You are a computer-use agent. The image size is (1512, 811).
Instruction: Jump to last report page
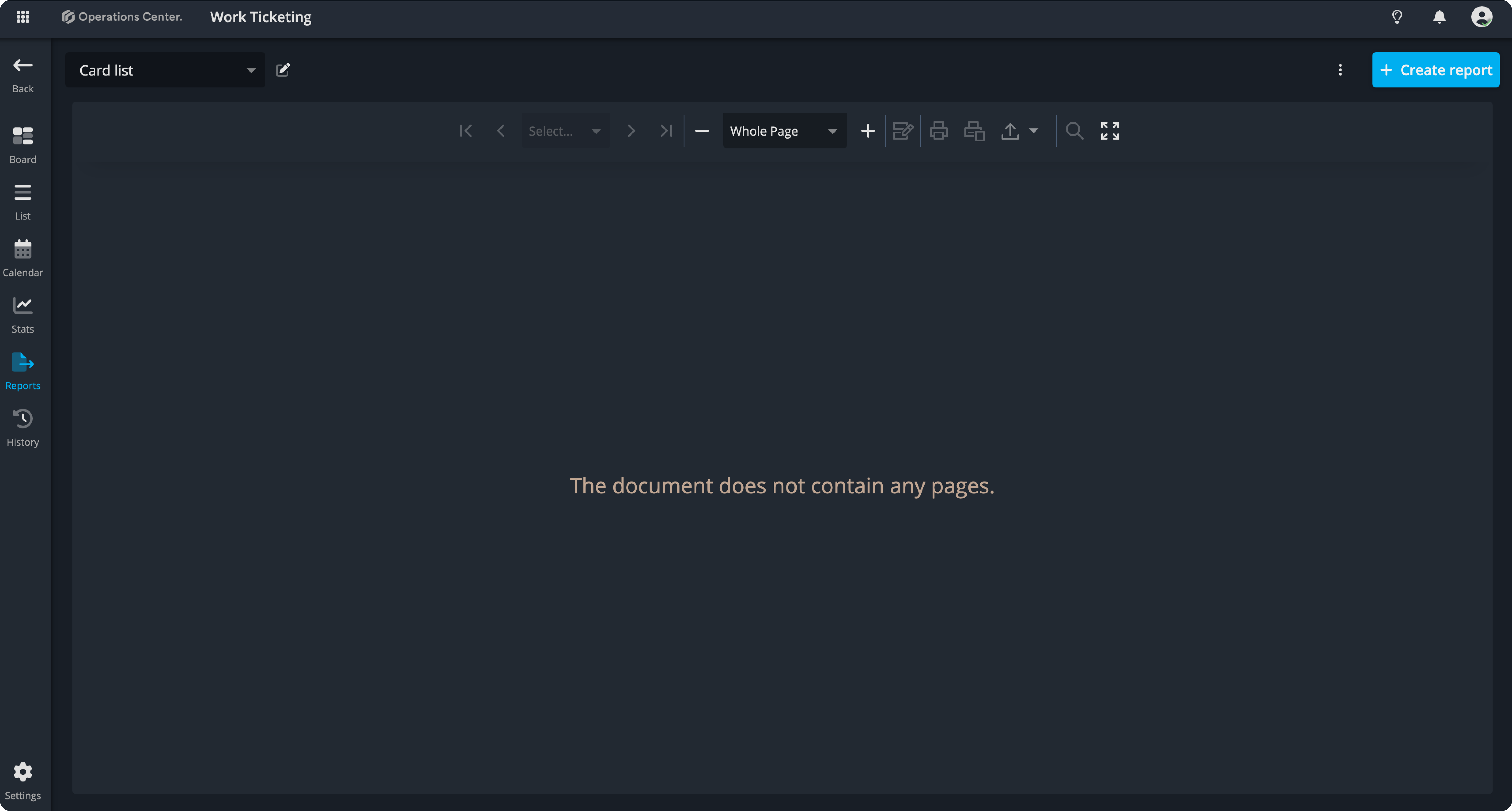coord(666,131)
